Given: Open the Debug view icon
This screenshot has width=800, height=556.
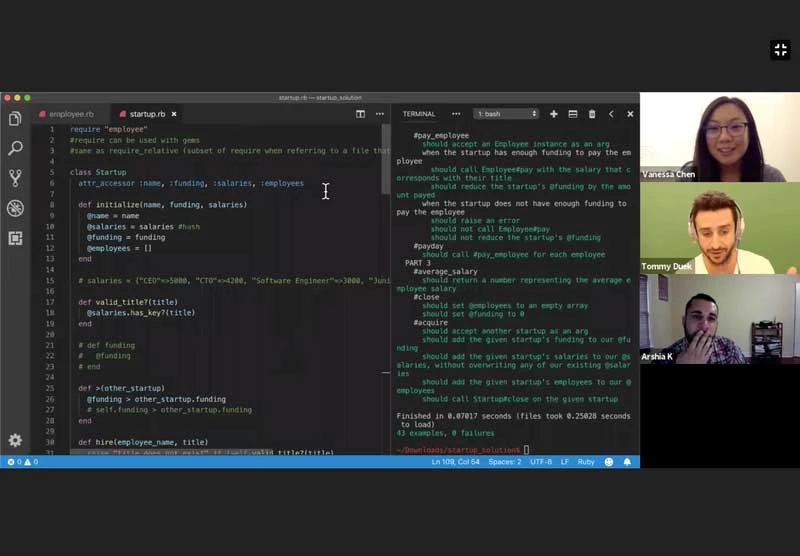Looking at the screenshot, I should (15, 208).
